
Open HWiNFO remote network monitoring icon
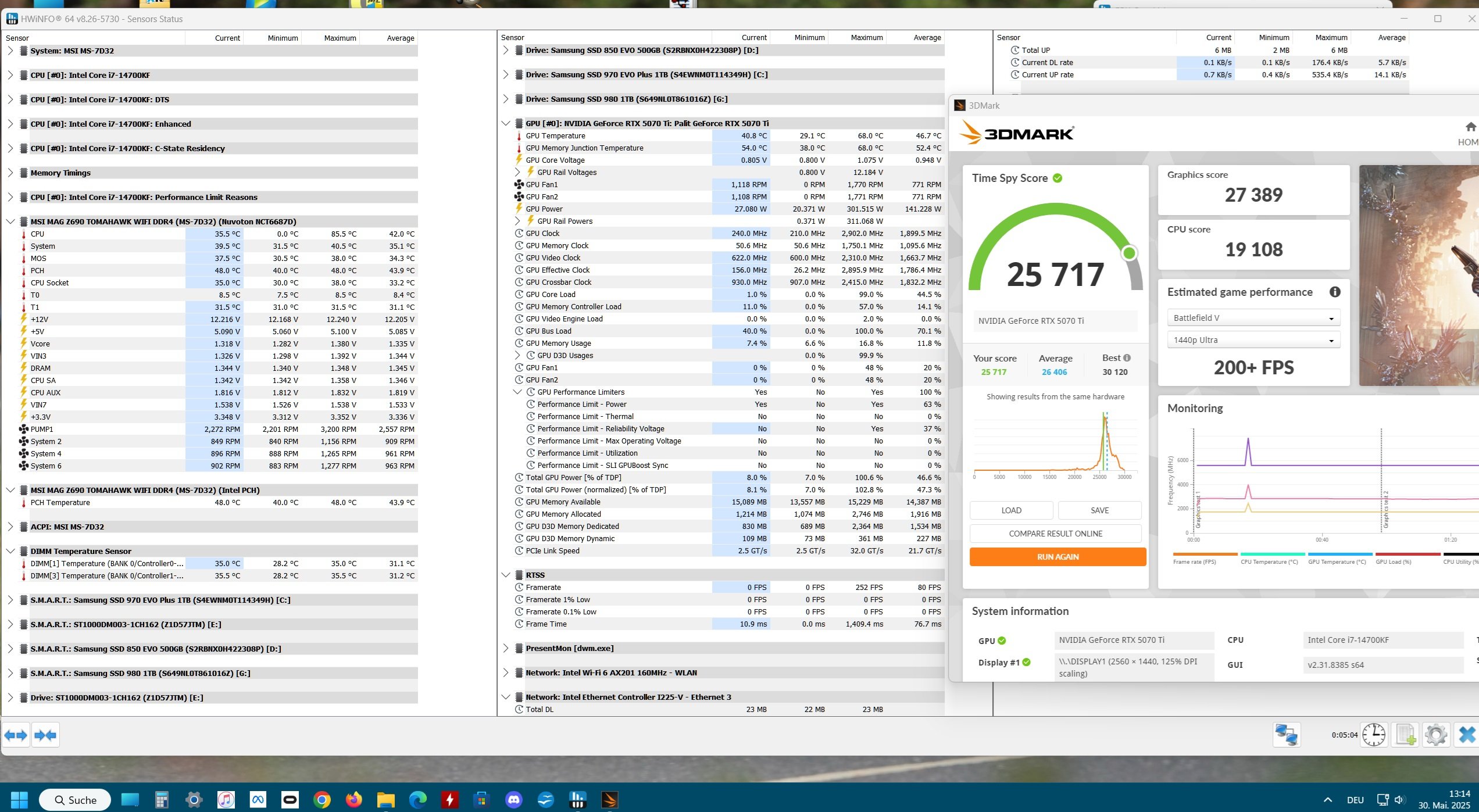tap(1286, 735)
